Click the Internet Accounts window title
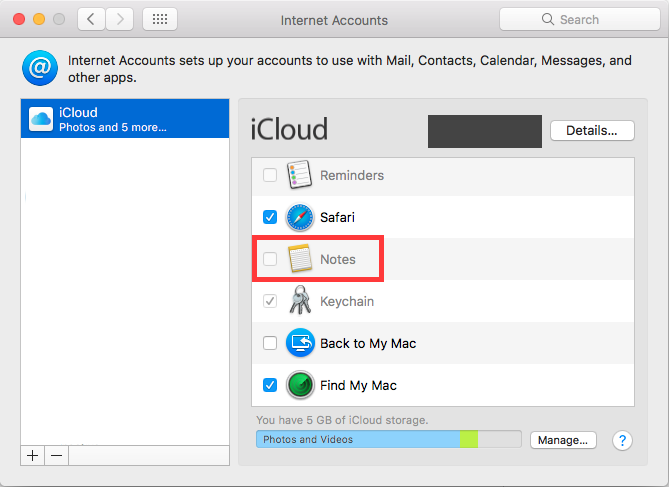669x487 pixels. 334,20
